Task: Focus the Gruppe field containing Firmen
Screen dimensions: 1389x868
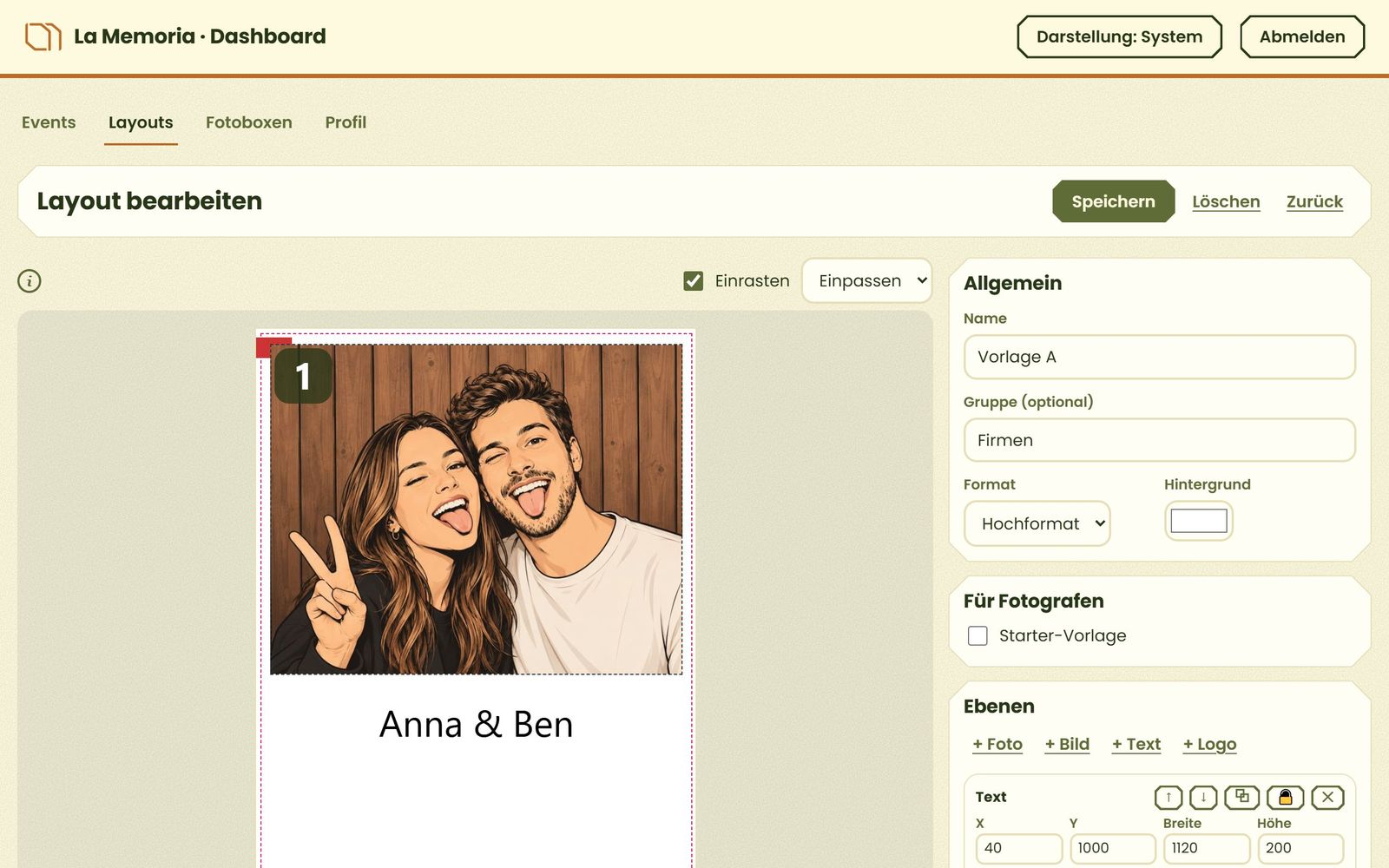Action: (x=1160, y=440)
